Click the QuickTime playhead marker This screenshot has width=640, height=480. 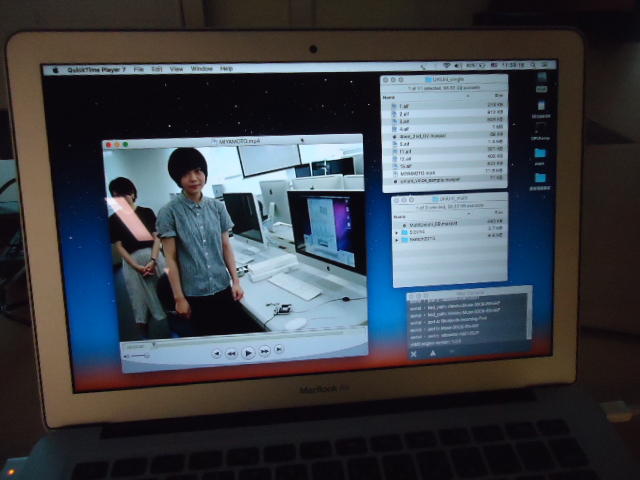tap(154, 345)
